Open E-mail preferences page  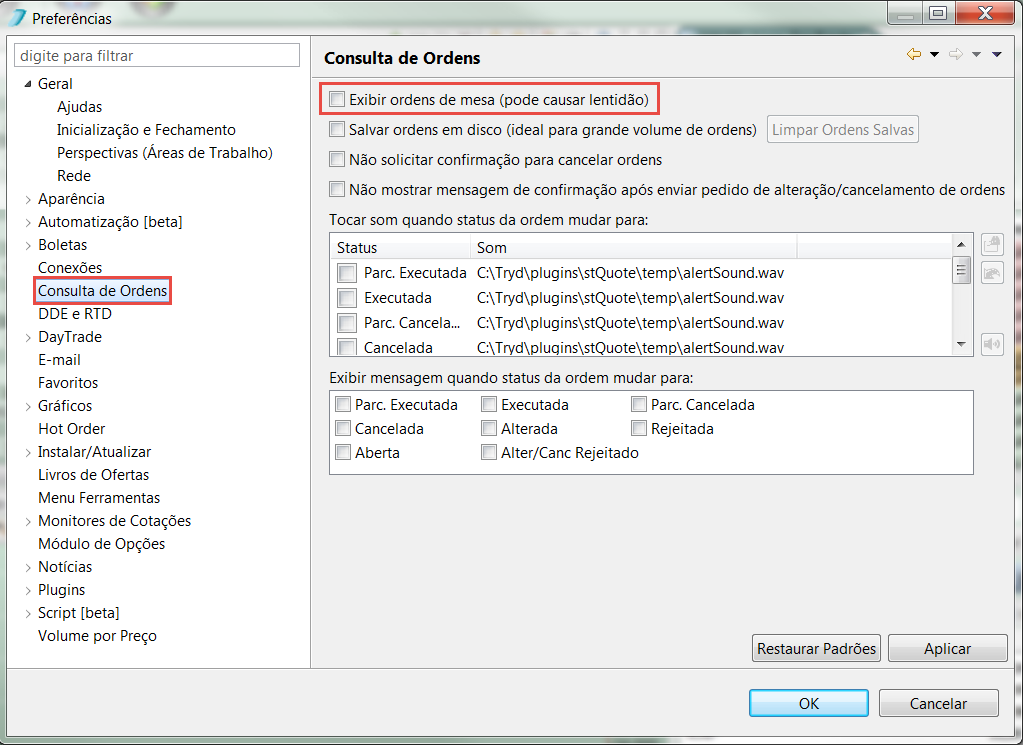tap(59, 359)
